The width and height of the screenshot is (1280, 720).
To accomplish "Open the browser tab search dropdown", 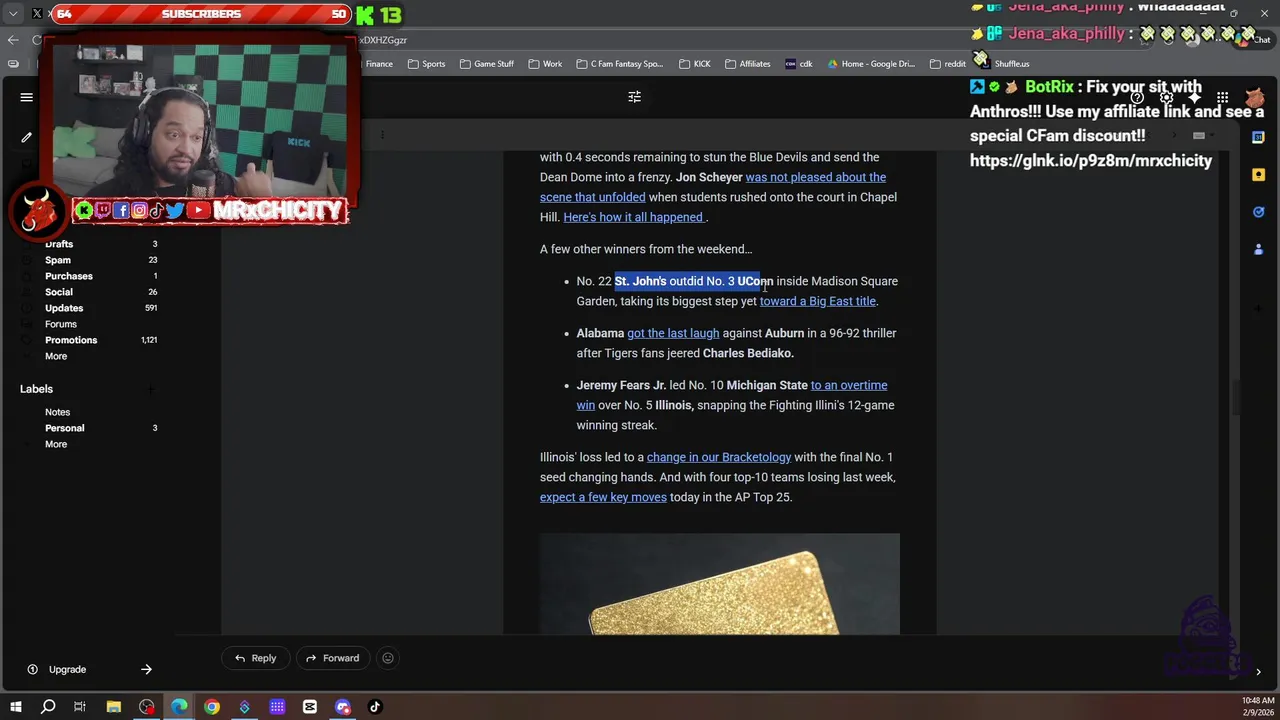I will [x=13, y=14].
